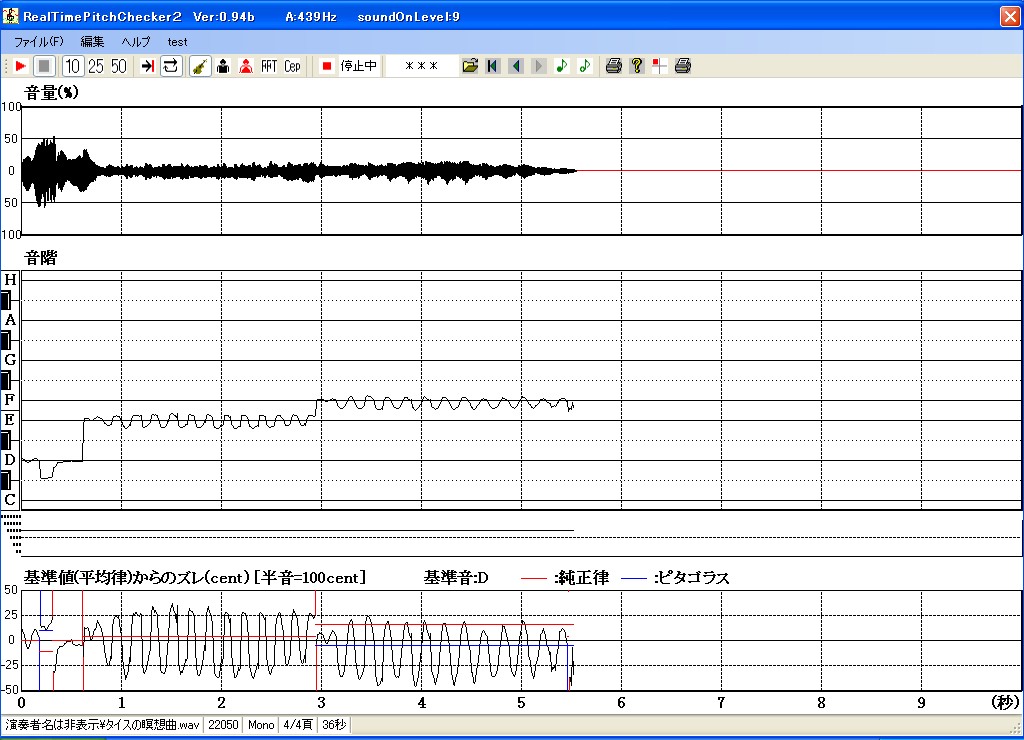Toggle the loop repeat button
The height and width of the screenshot is (740, 1024).
tap(170, 66)
